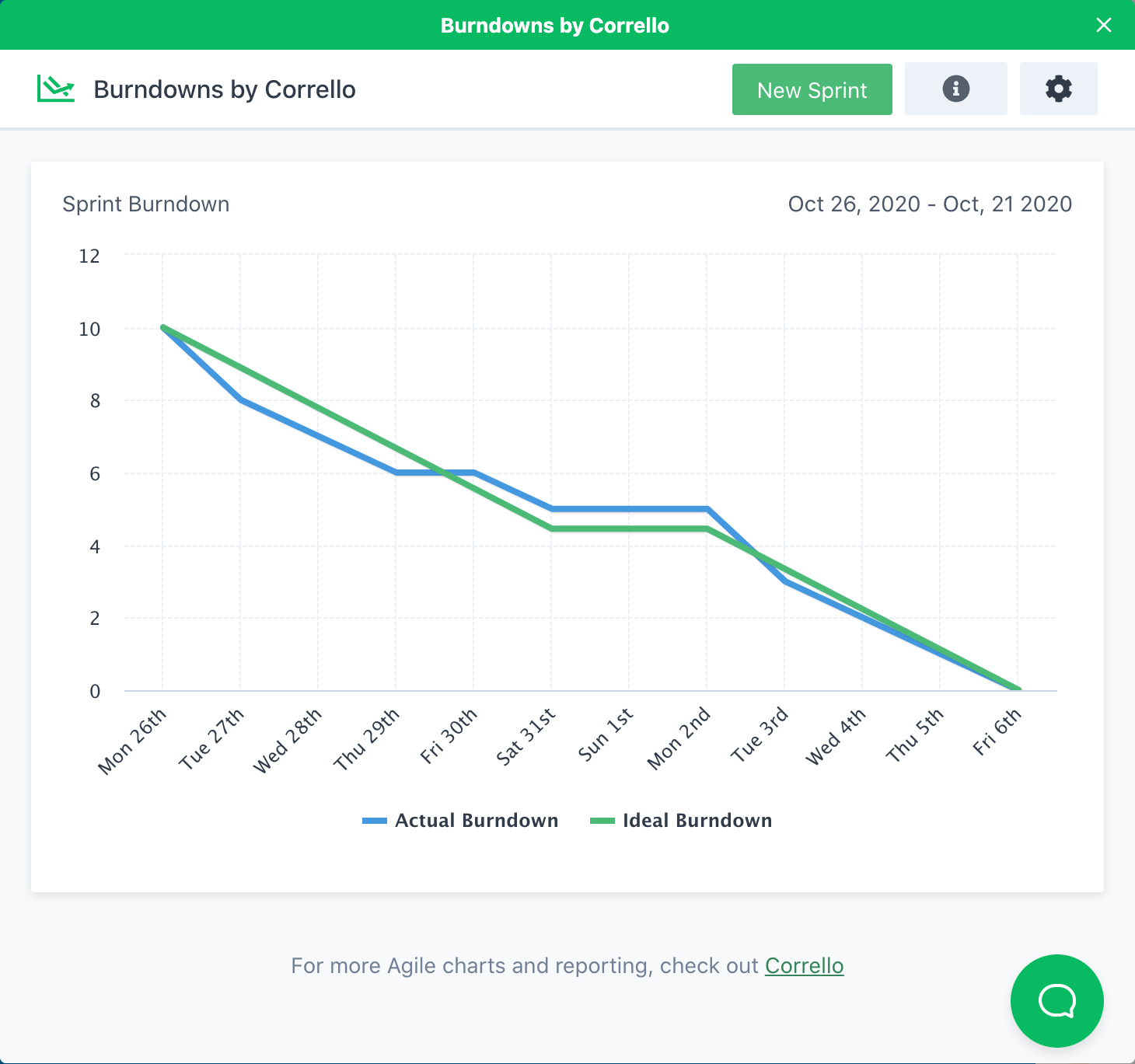
Task: Click the starting data point at 10
Action: pos(162,327)
